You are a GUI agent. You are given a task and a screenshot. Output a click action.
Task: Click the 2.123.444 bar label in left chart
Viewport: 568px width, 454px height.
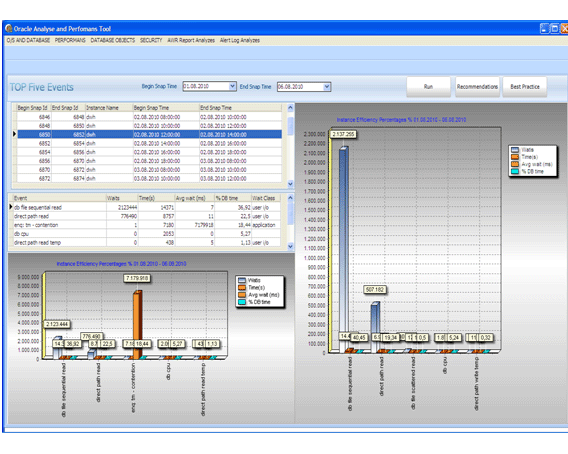pyautogui.click(x=57, y=324)
